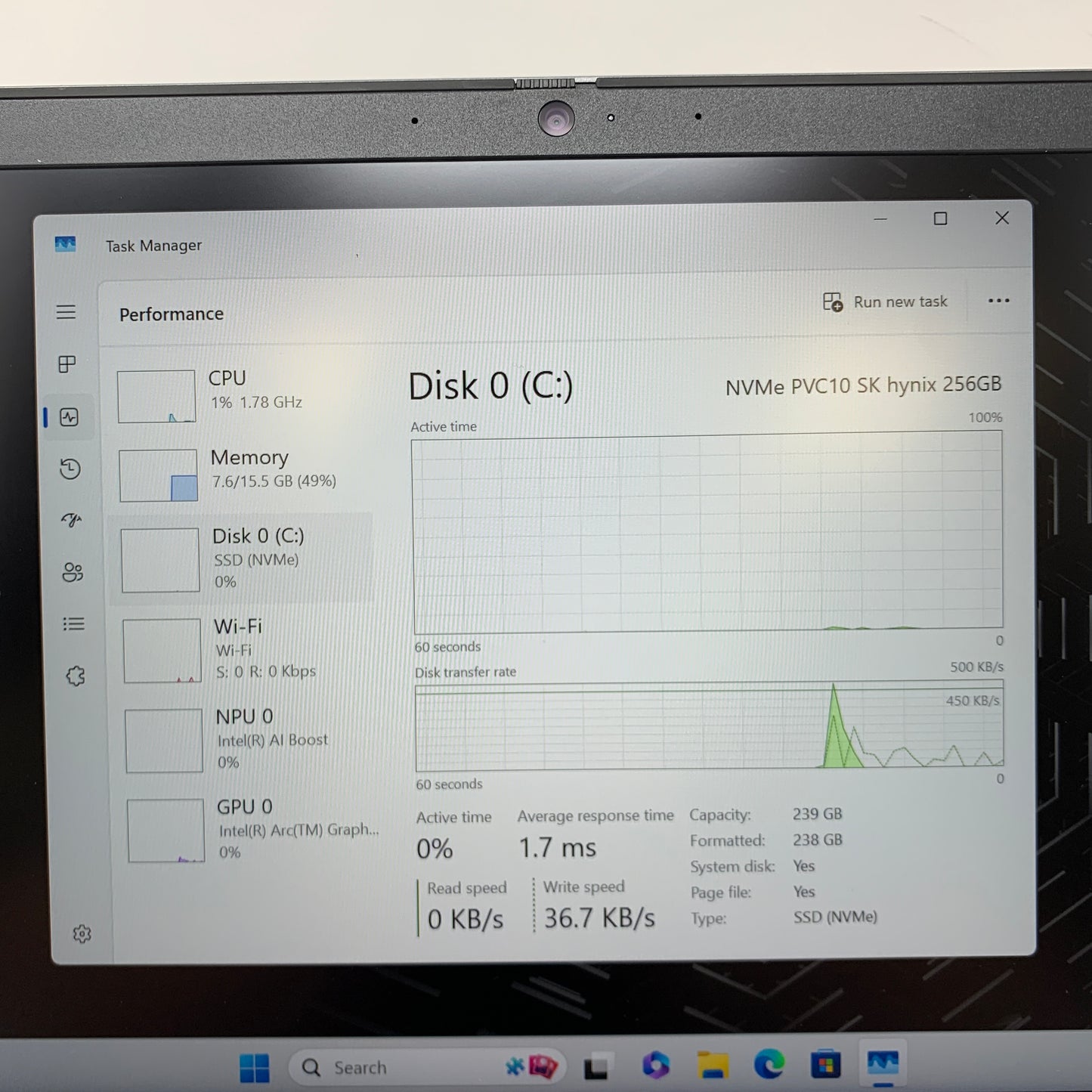Open the Services view in sidebar
The height and width of the screenshot is (1092, 1092).
[74, 675]
